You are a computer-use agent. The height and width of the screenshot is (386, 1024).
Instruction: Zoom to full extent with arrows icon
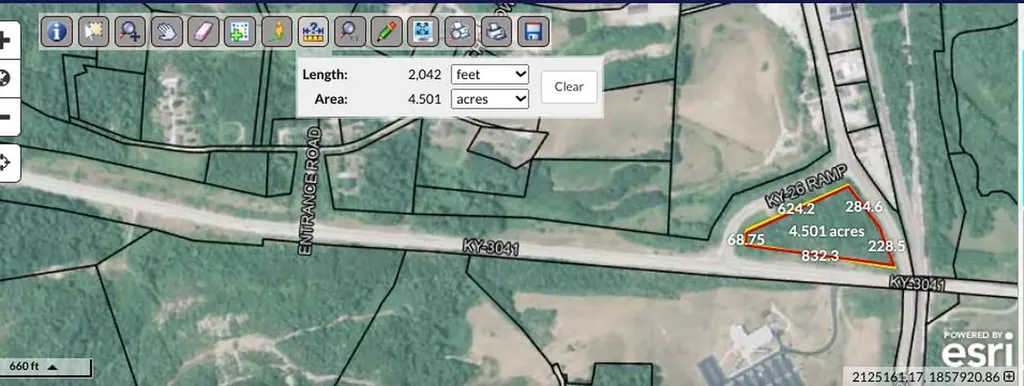(x=423, y=31)
